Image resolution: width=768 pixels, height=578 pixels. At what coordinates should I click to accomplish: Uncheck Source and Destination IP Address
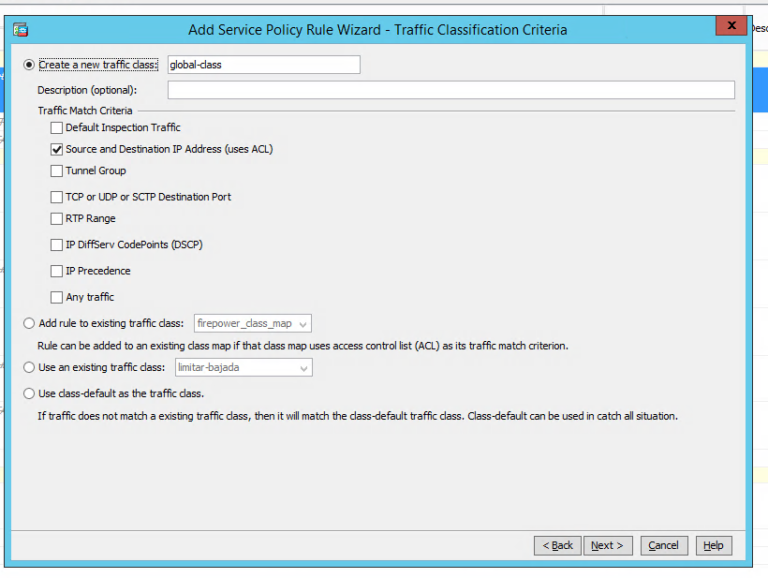click(x=56, y=149)
